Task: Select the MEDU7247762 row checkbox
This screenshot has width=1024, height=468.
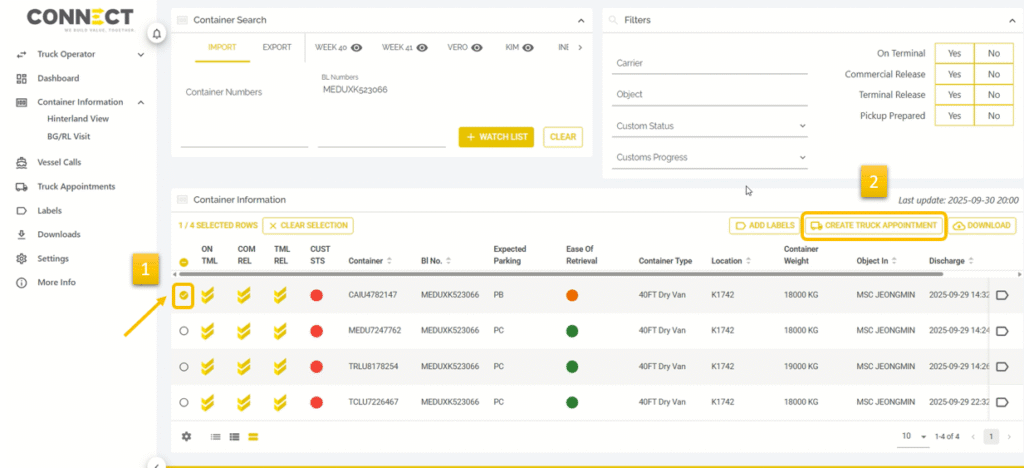Action: [184, 331]
